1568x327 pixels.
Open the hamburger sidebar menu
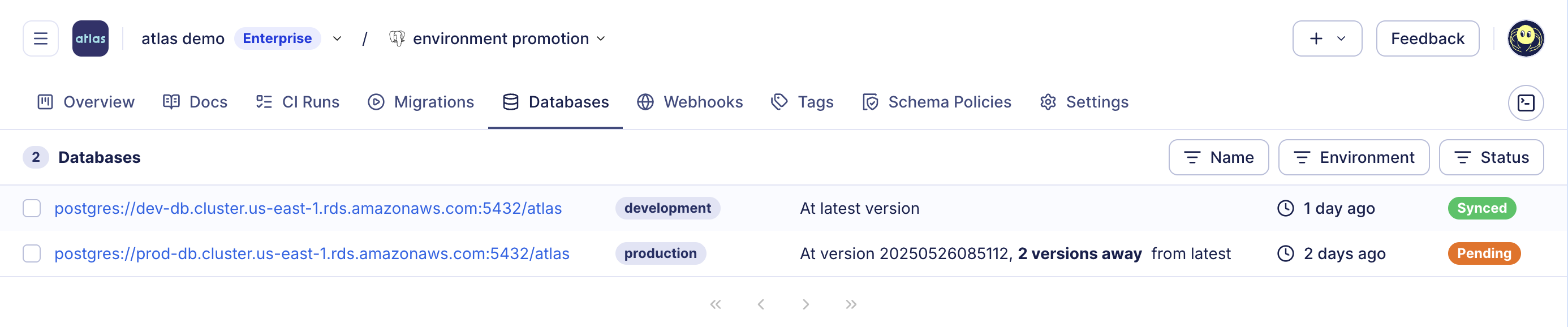point(40,38)
